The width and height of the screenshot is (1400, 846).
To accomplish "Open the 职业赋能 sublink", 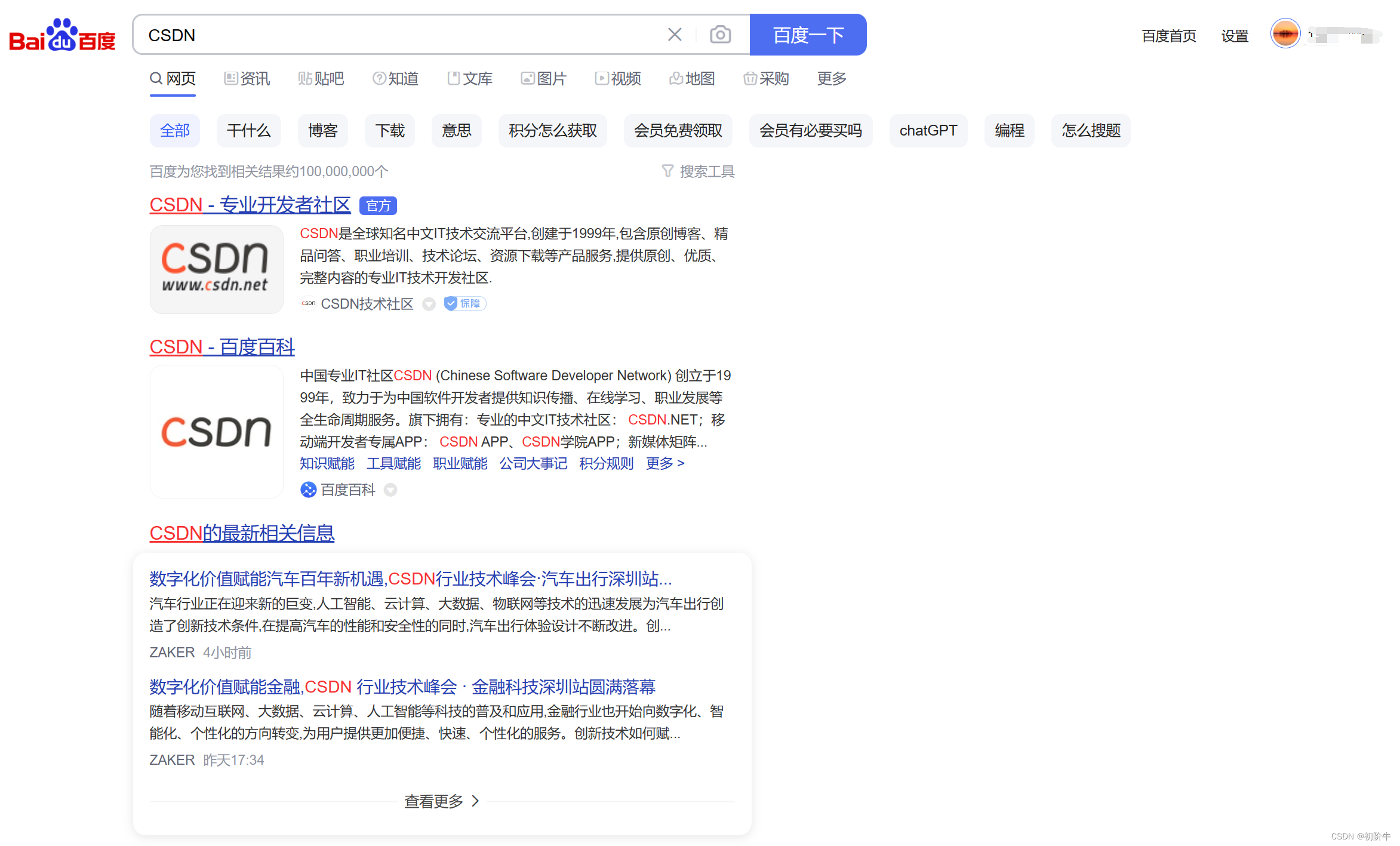I will coord(460,464).
